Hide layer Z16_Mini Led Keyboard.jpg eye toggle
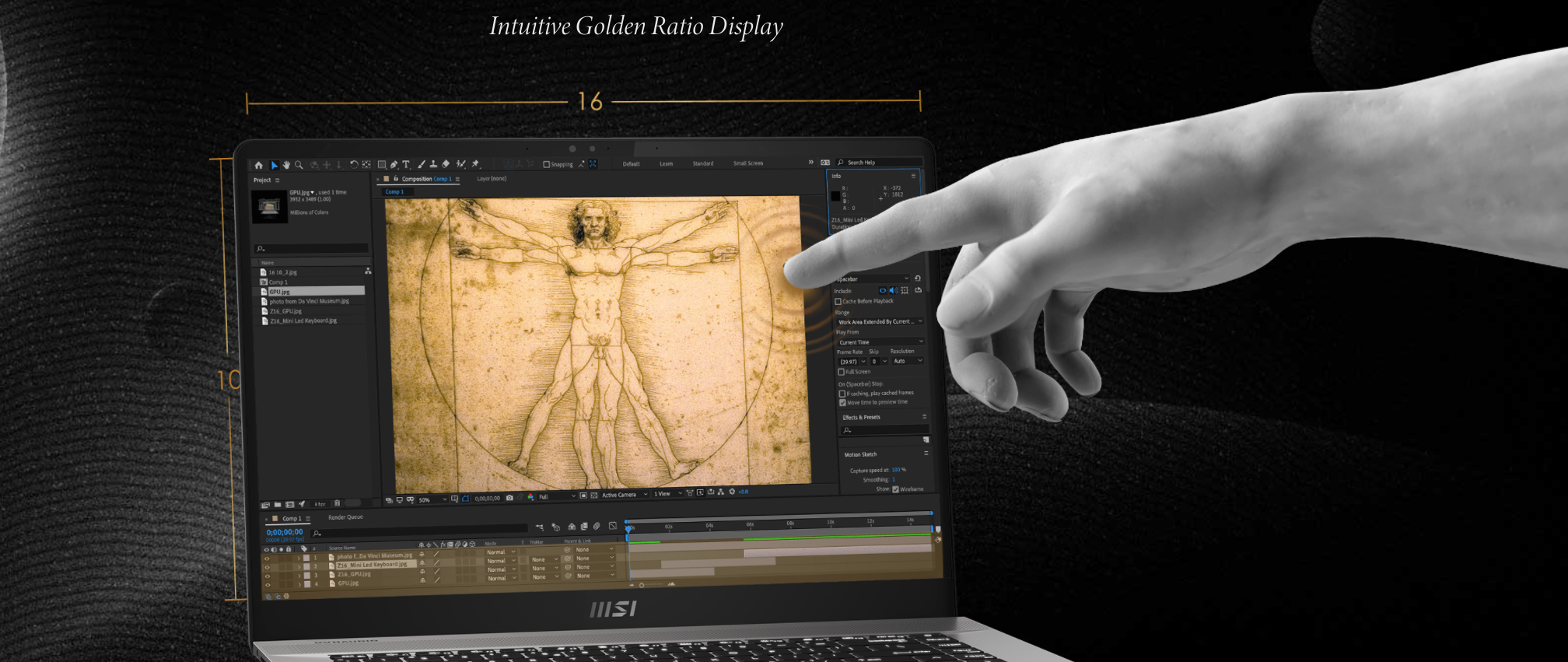 [267, 567]
